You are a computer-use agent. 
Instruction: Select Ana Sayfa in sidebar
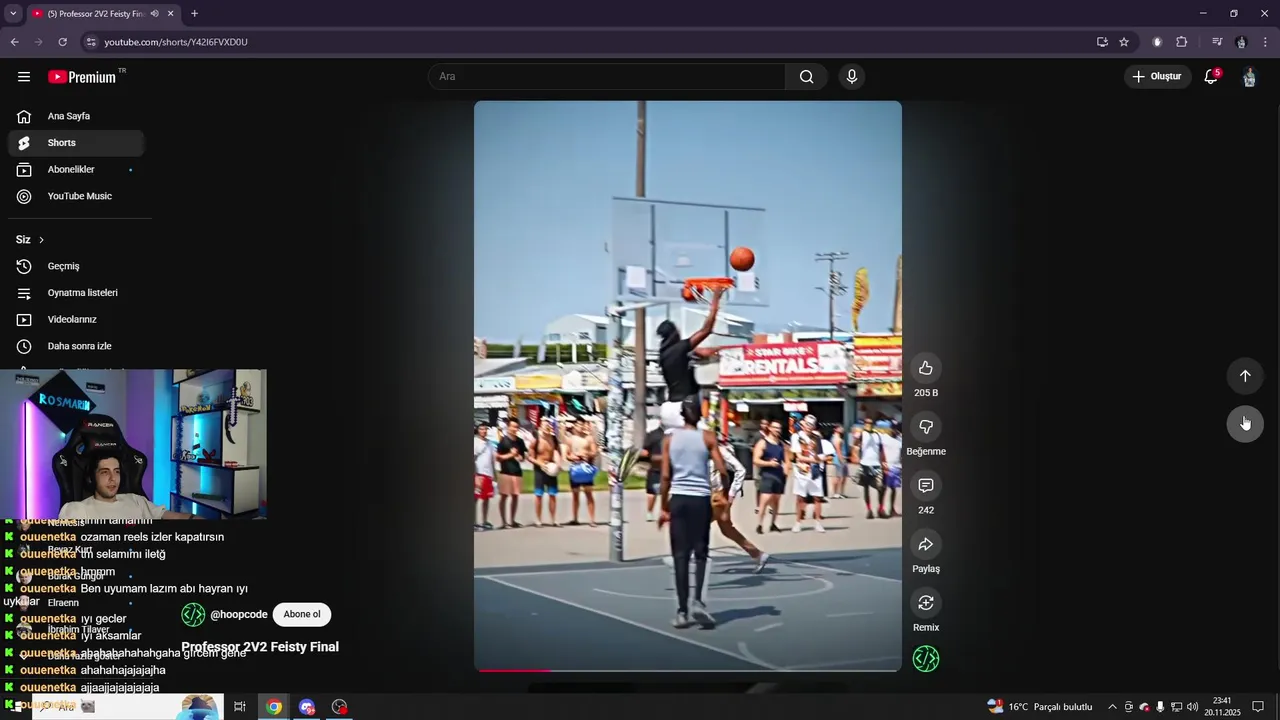[76, 116]
